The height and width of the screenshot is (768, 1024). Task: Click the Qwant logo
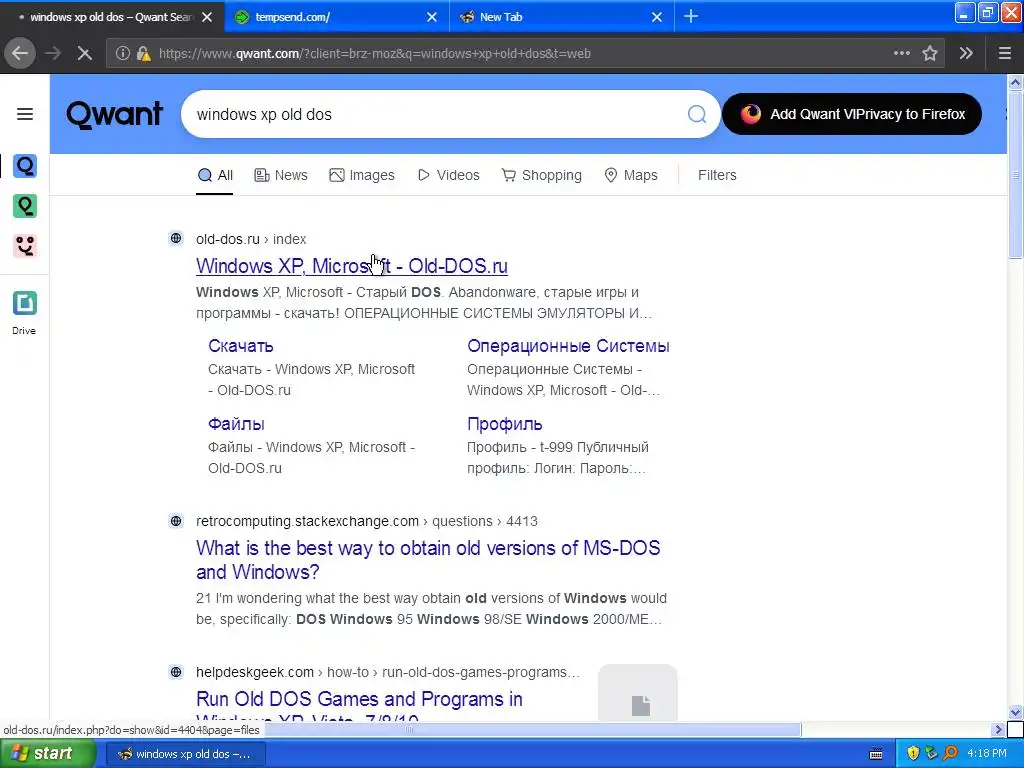tap(114, 114)
